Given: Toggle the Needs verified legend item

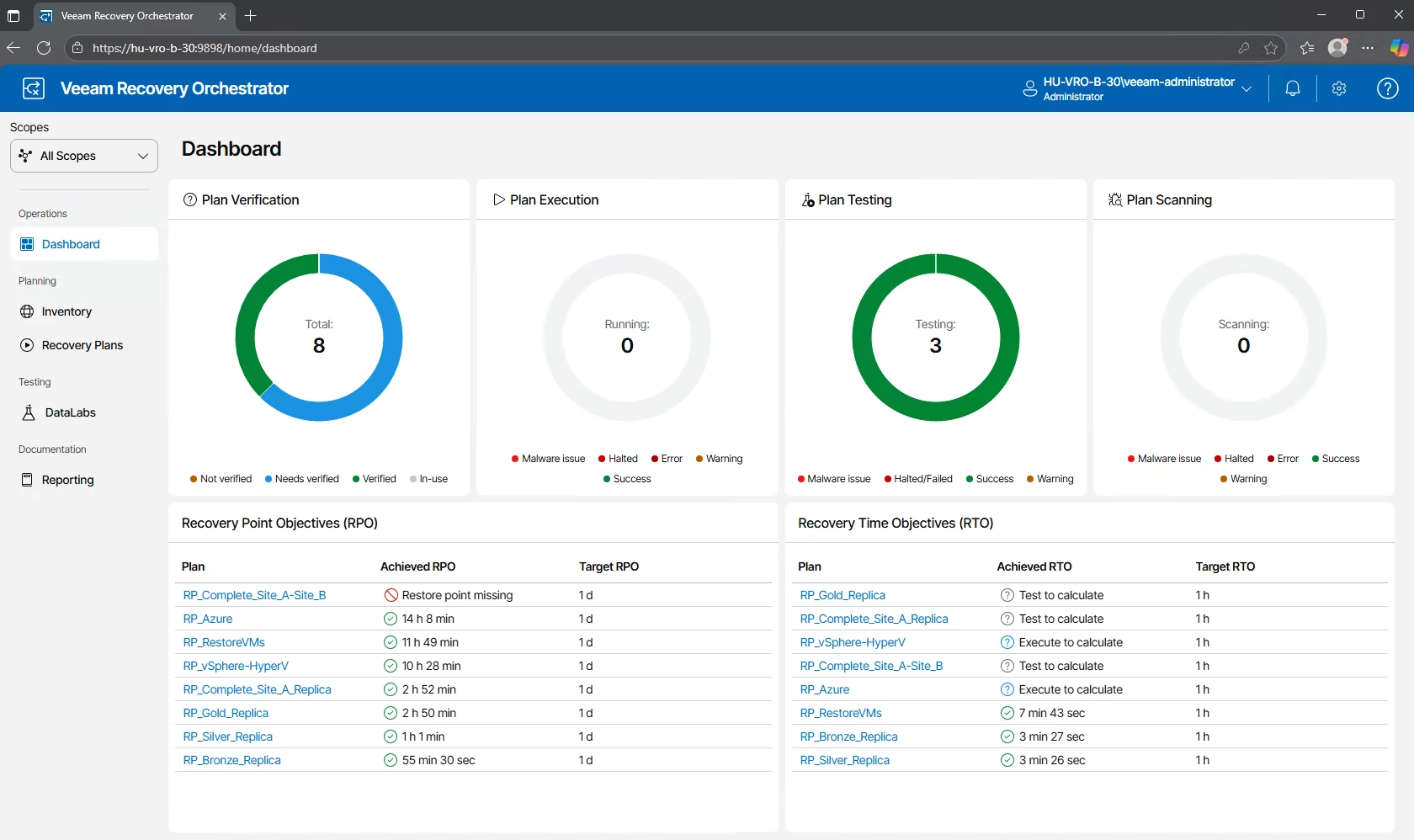Looking at the screenshot, I should (301, 479).
